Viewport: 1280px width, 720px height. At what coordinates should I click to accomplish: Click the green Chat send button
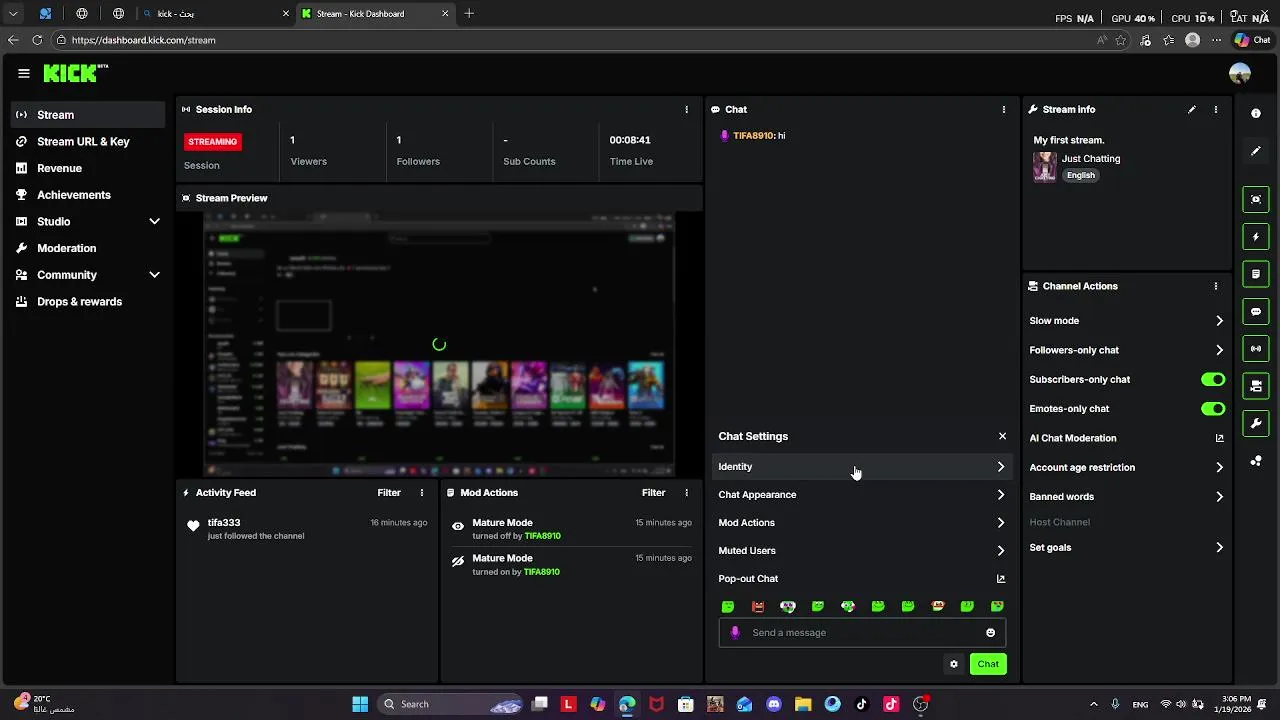988,664
